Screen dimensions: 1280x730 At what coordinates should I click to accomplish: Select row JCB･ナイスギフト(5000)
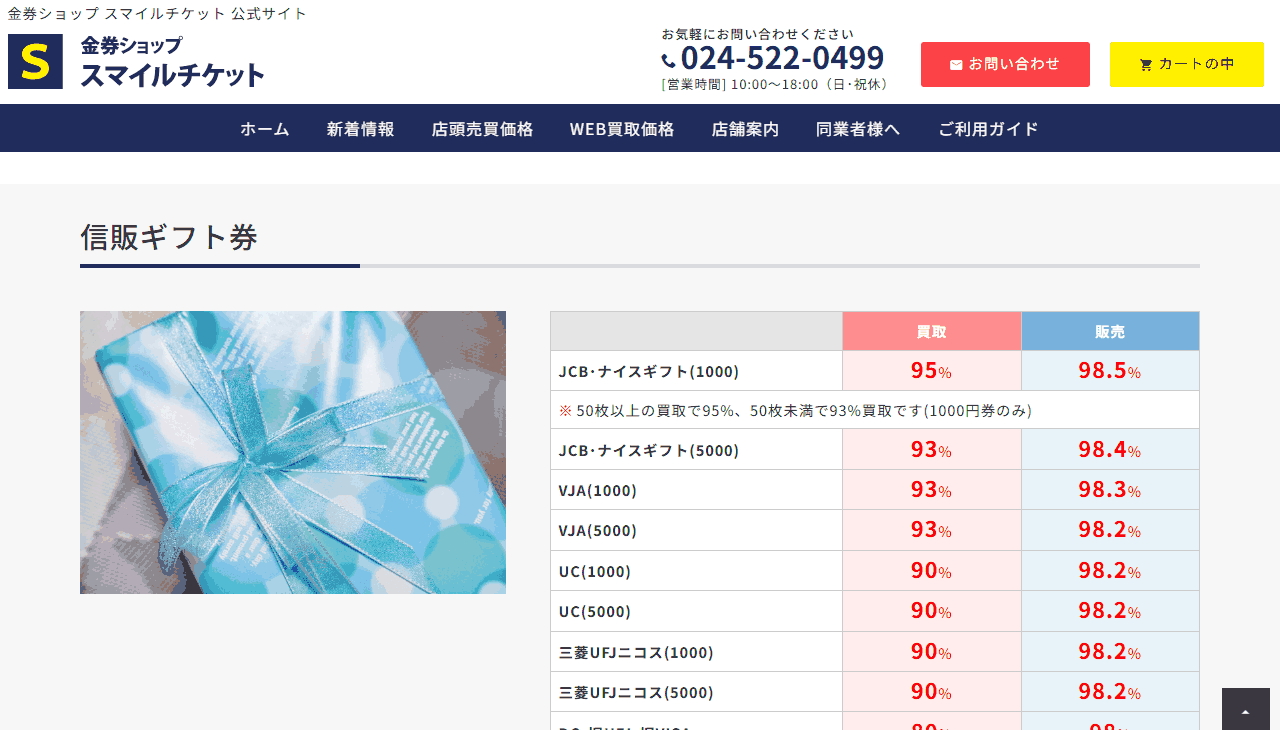(x=875, y=450)
